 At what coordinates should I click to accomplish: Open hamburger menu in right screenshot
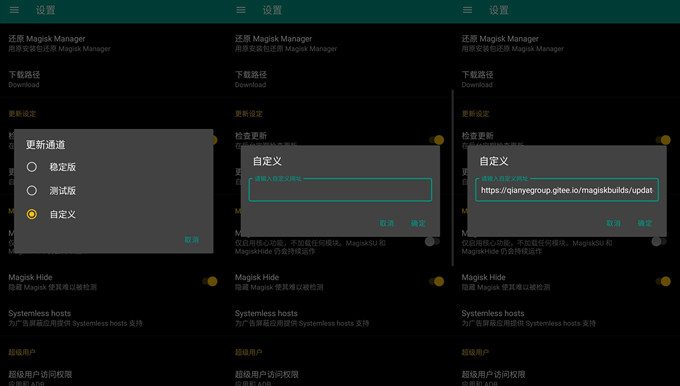click(x=467, y=10)
